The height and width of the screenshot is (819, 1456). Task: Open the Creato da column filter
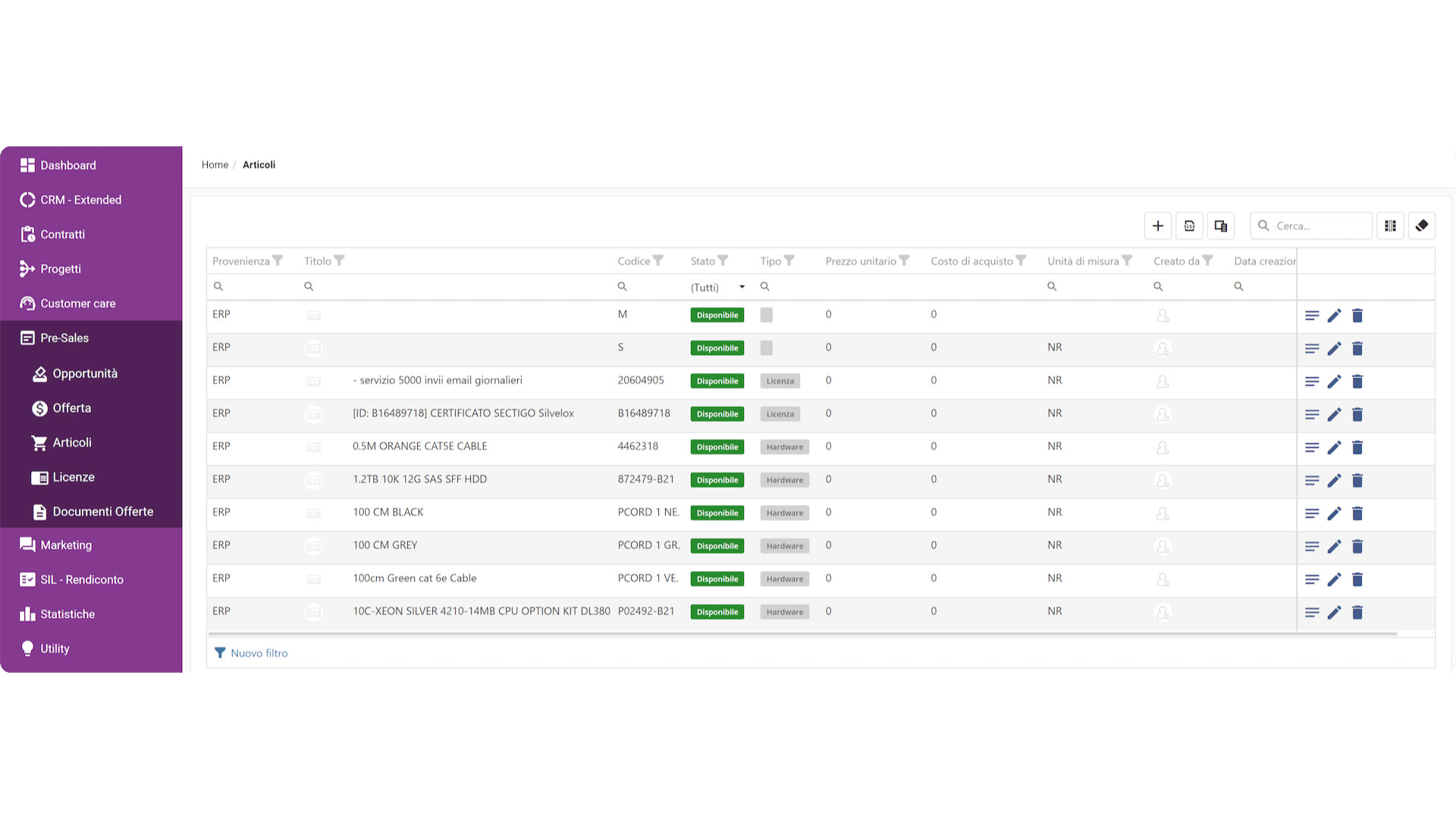coord(1207,261)
